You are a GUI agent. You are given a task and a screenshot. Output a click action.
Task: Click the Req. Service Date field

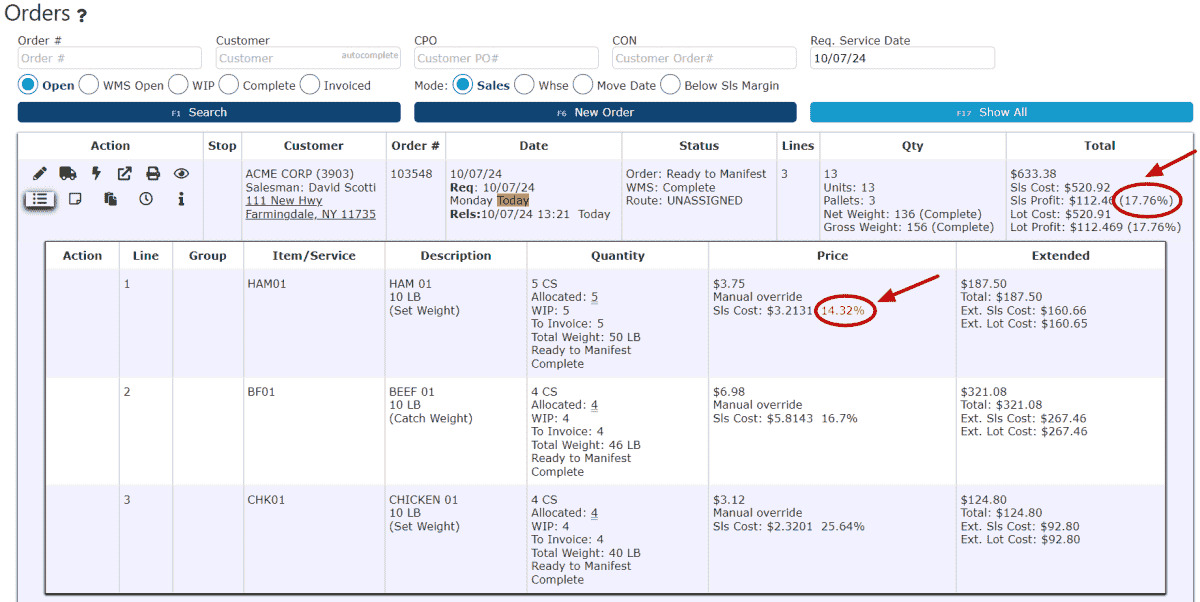[x=902, y=58]
